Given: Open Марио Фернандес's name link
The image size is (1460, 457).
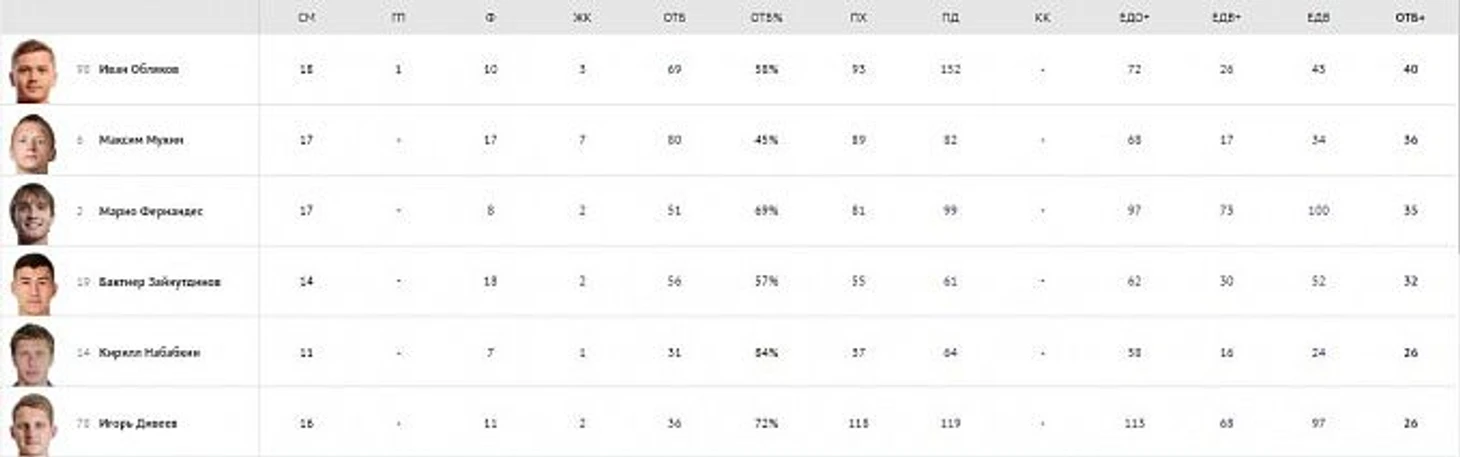Looking at the screenshot, I should [x=151, y=212].
